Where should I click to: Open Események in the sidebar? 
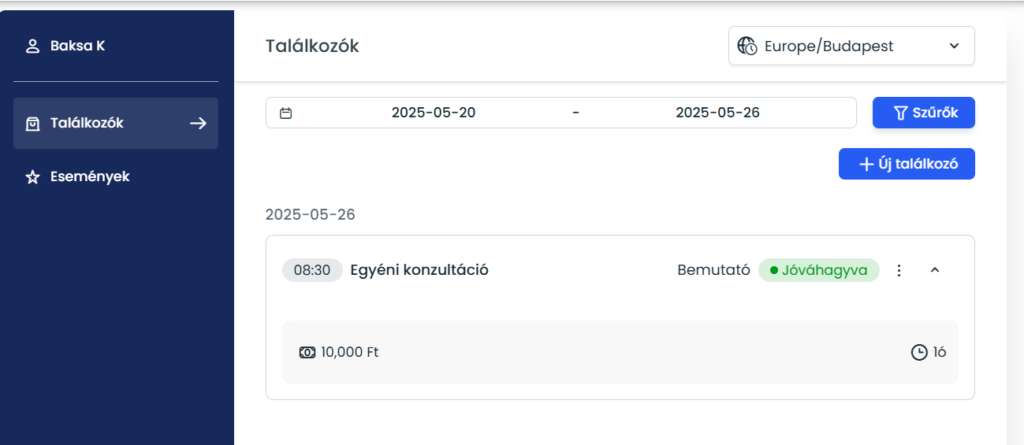(90, 177)
